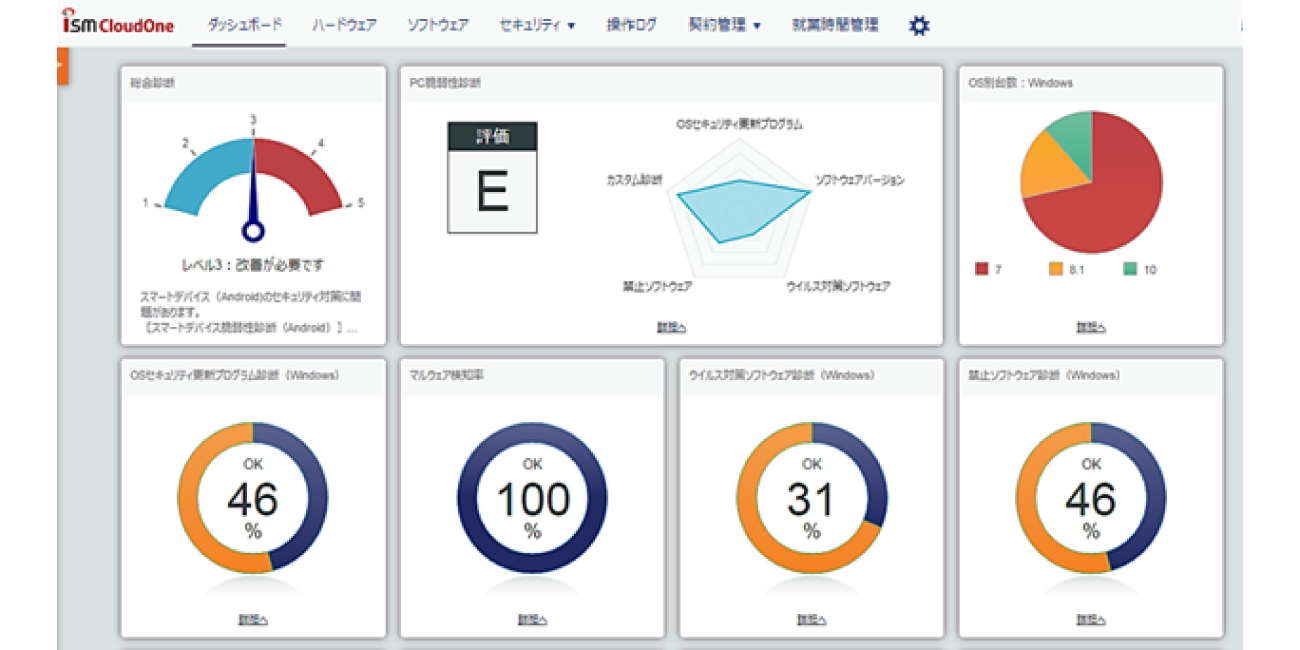Open the セキュリティ dropdown menu

(x=537, y=26)
